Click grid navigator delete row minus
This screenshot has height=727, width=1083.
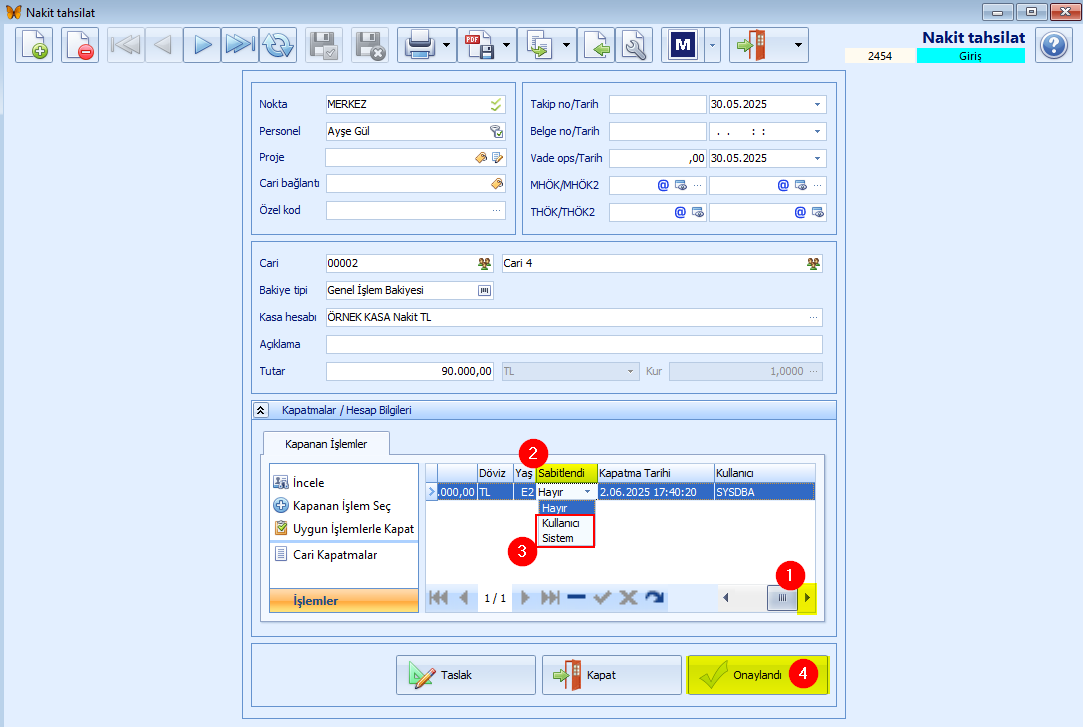pyautogui.click(x=576, y=598)
